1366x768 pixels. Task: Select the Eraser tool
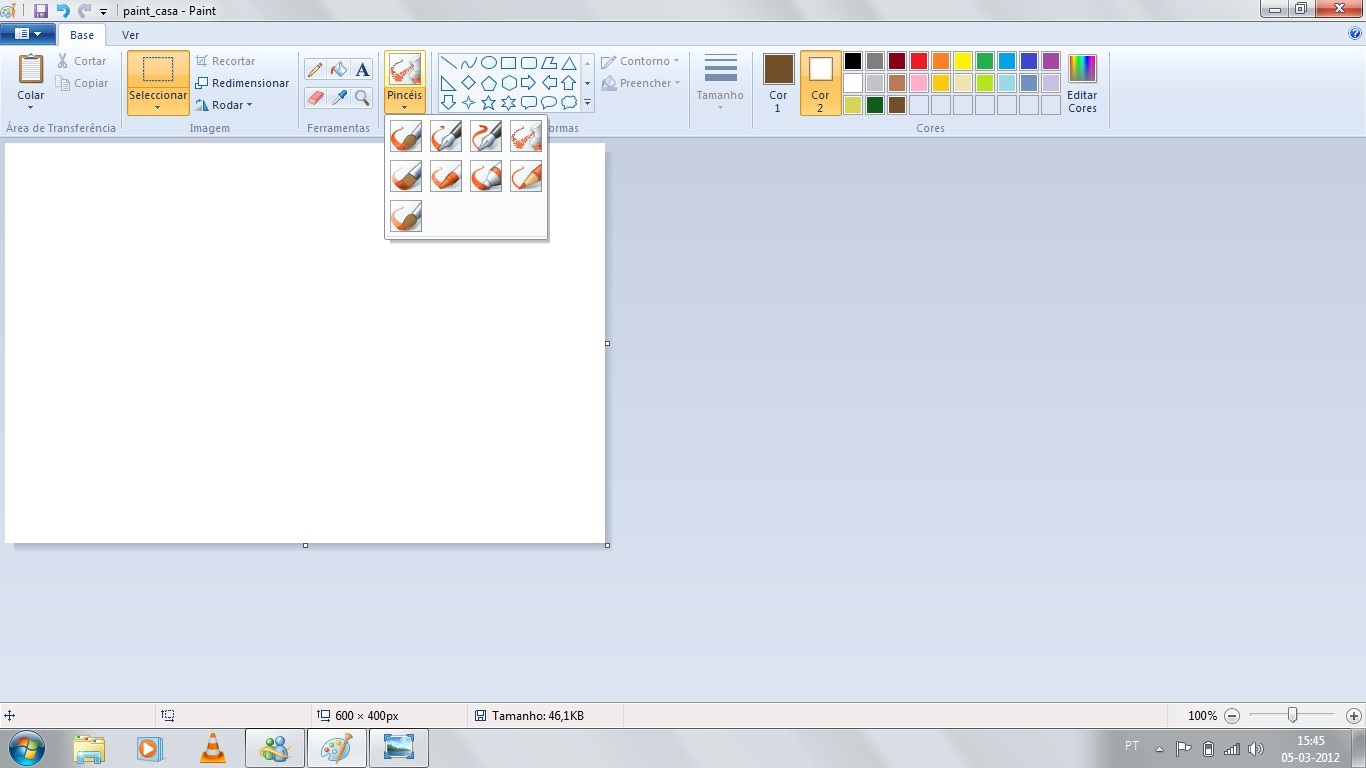tap(314, 98)
